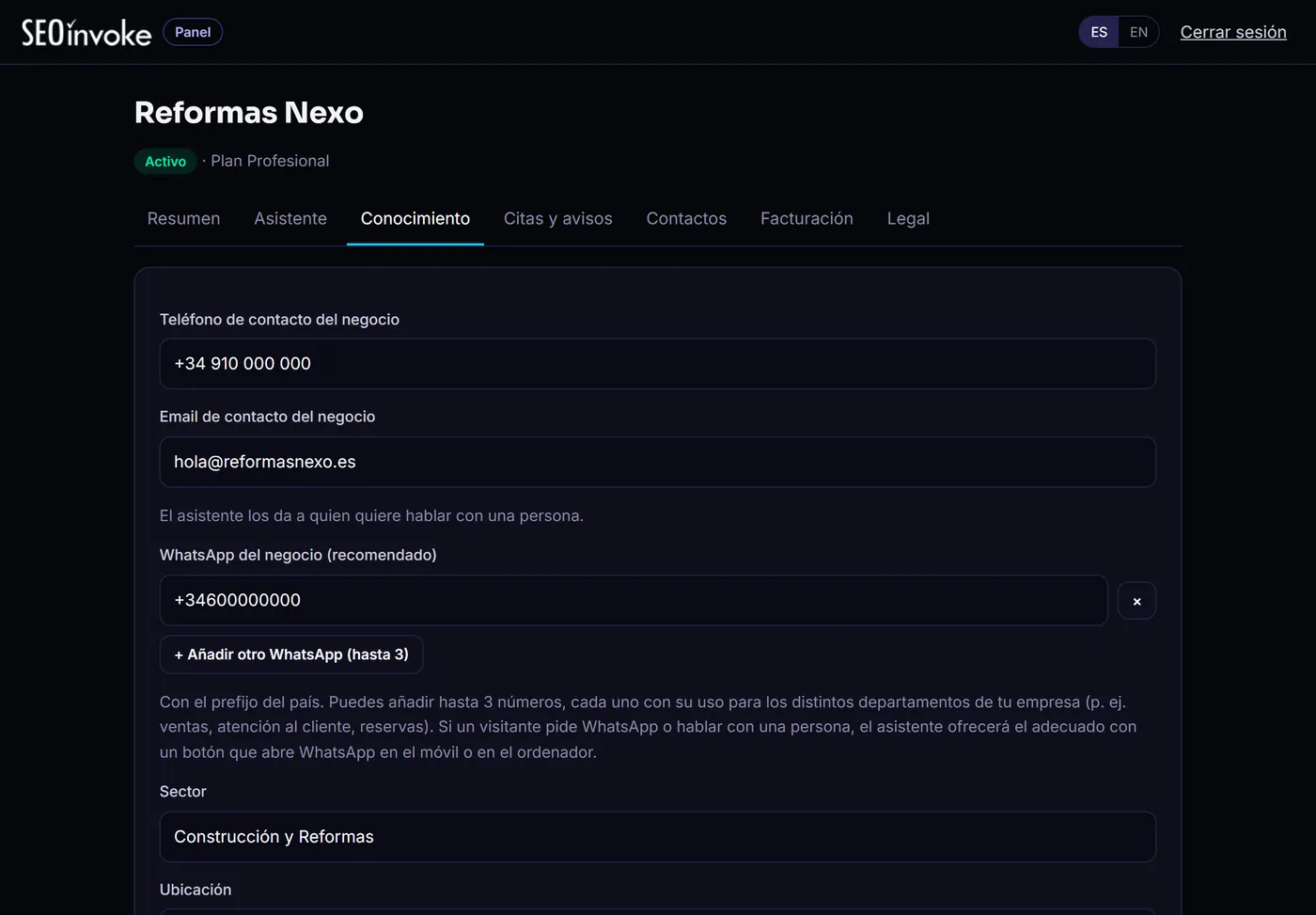1316x915 pixels.
Task: Switch language to EN
Action: 1138,32
